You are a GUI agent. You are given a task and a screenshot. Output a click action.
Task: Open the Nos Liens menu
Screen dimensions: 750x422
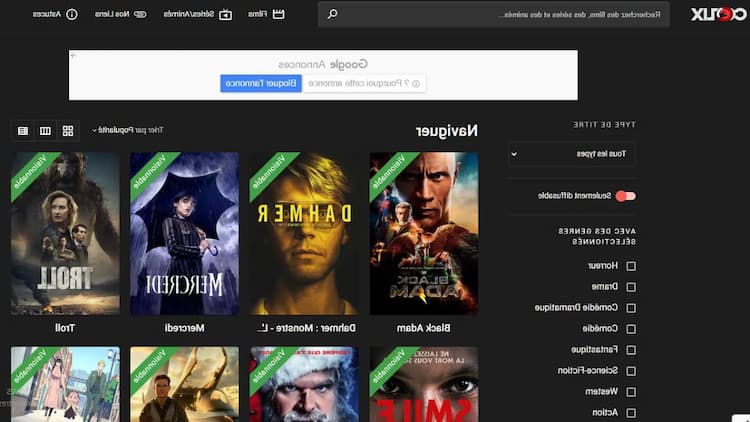point(121,14)
